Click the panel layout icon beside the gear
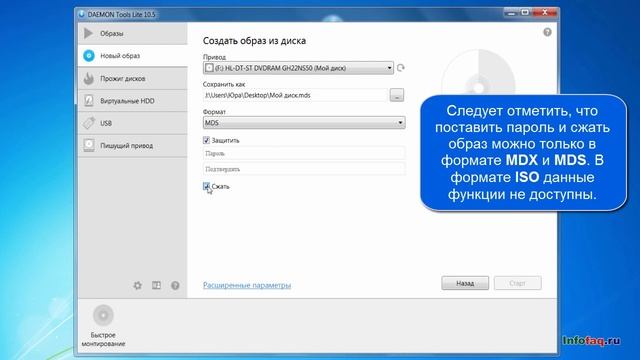Viewport: 640px width, 360px height. coord(156,285)
